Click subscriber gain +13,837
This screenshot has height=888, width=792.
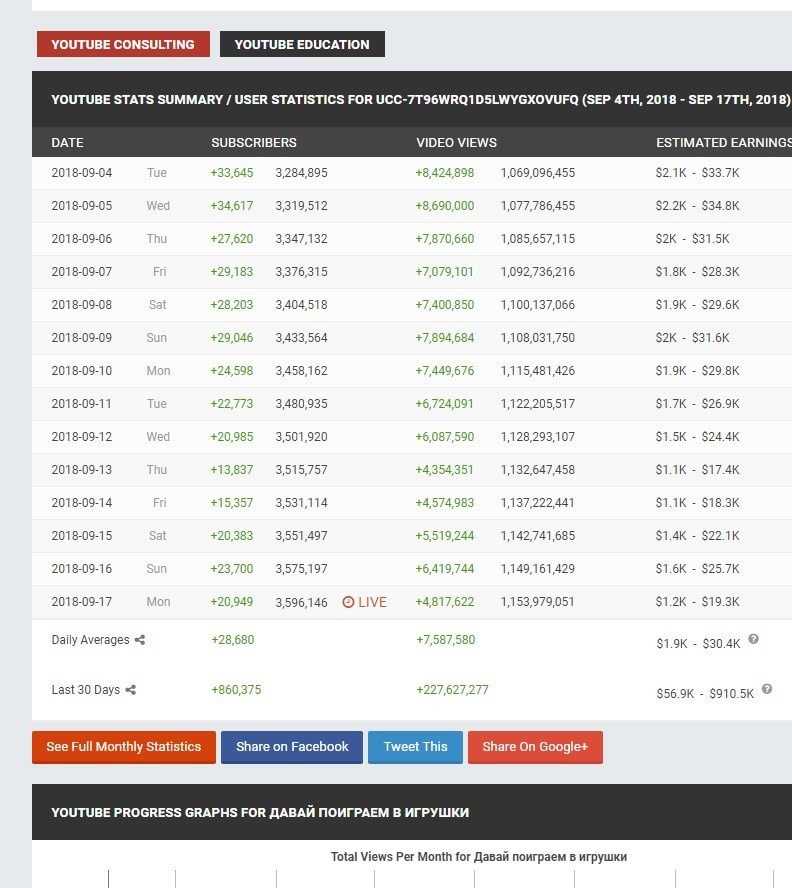pos(232,469)
